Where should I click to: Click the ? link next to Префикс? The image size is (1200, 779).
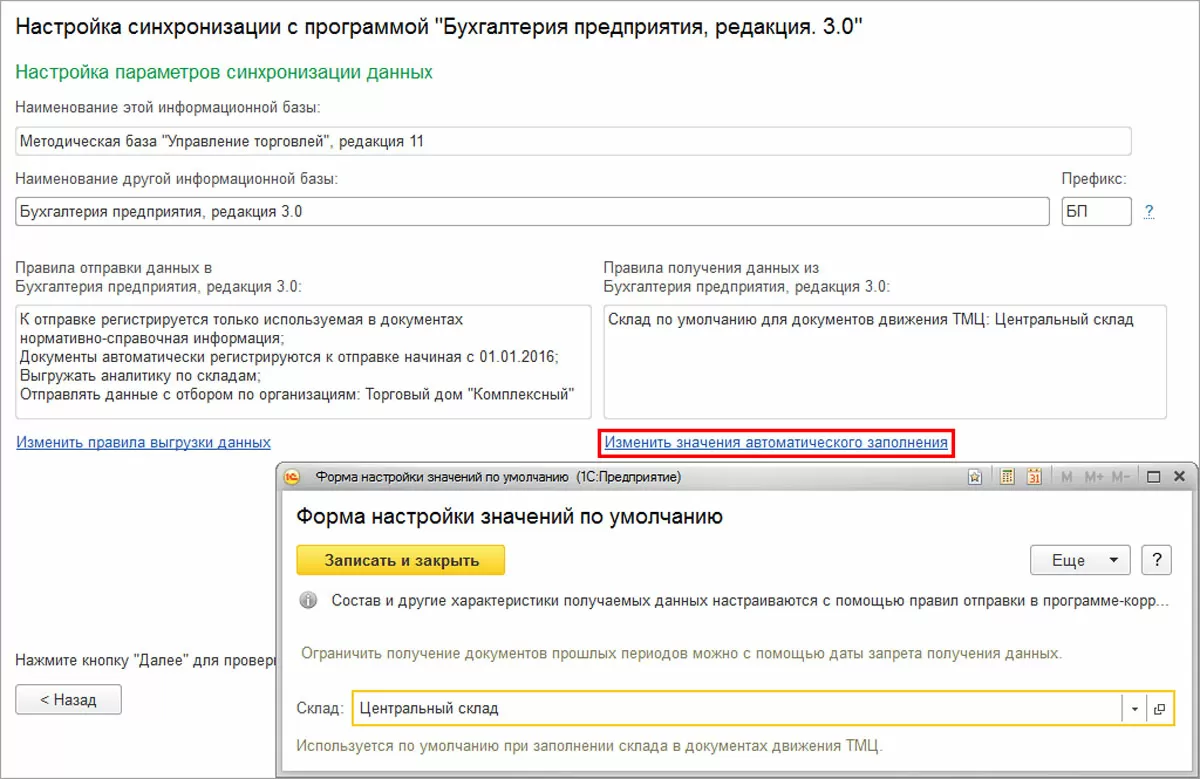tap(1149, 211)
